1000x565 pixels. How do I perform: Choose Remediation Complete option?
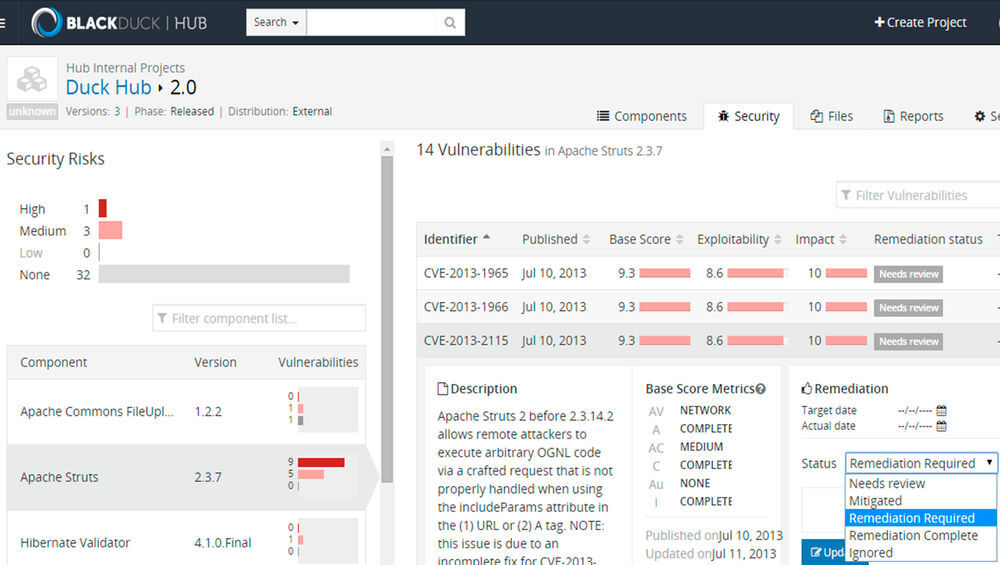pyautogui.click(x=913, y=535)
